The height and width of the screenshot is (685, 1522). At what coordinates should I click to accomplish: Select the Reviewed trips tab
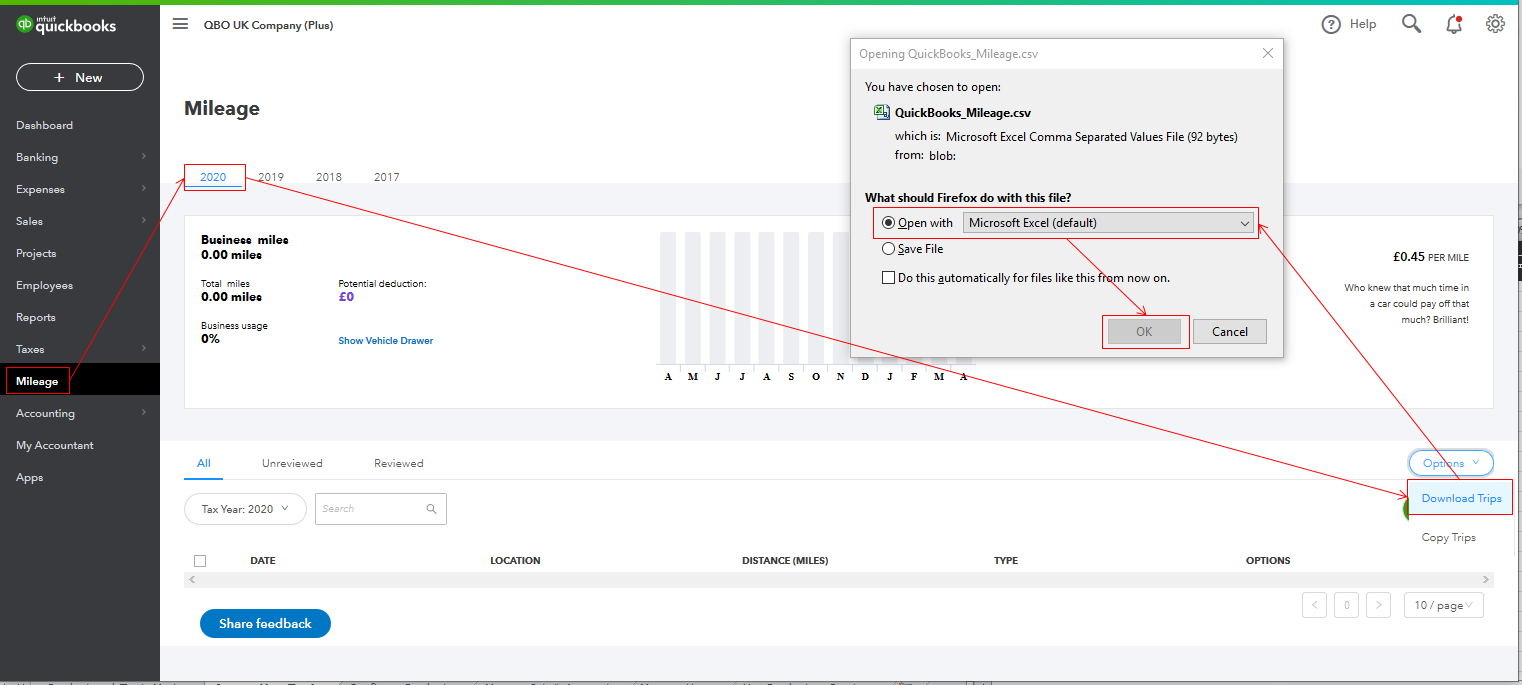399,463
